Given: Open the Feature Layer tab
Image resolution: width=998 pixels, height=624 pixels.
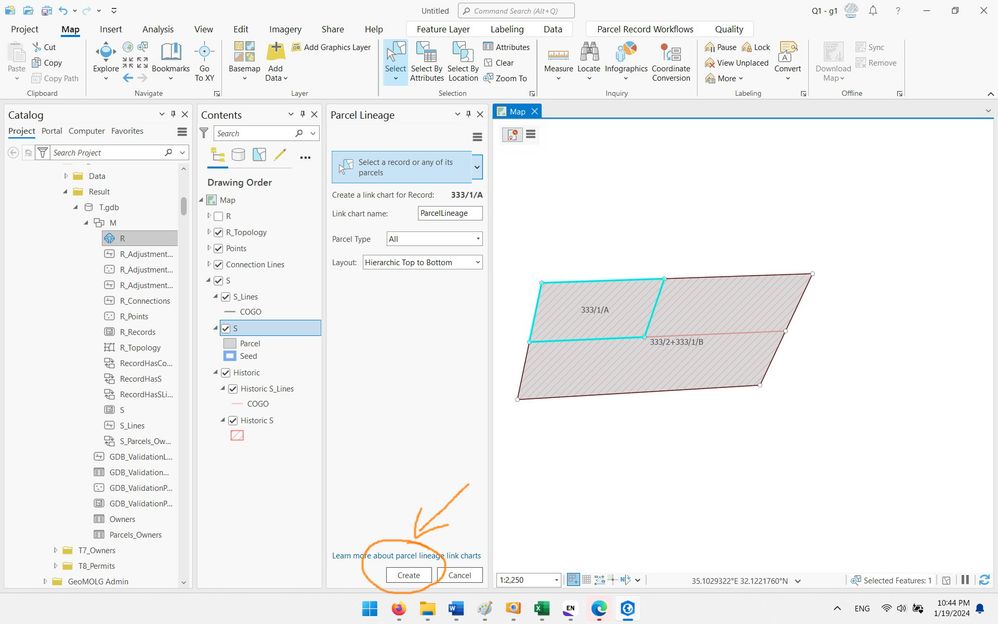Looking at the screenshot, I should point(443,29).
